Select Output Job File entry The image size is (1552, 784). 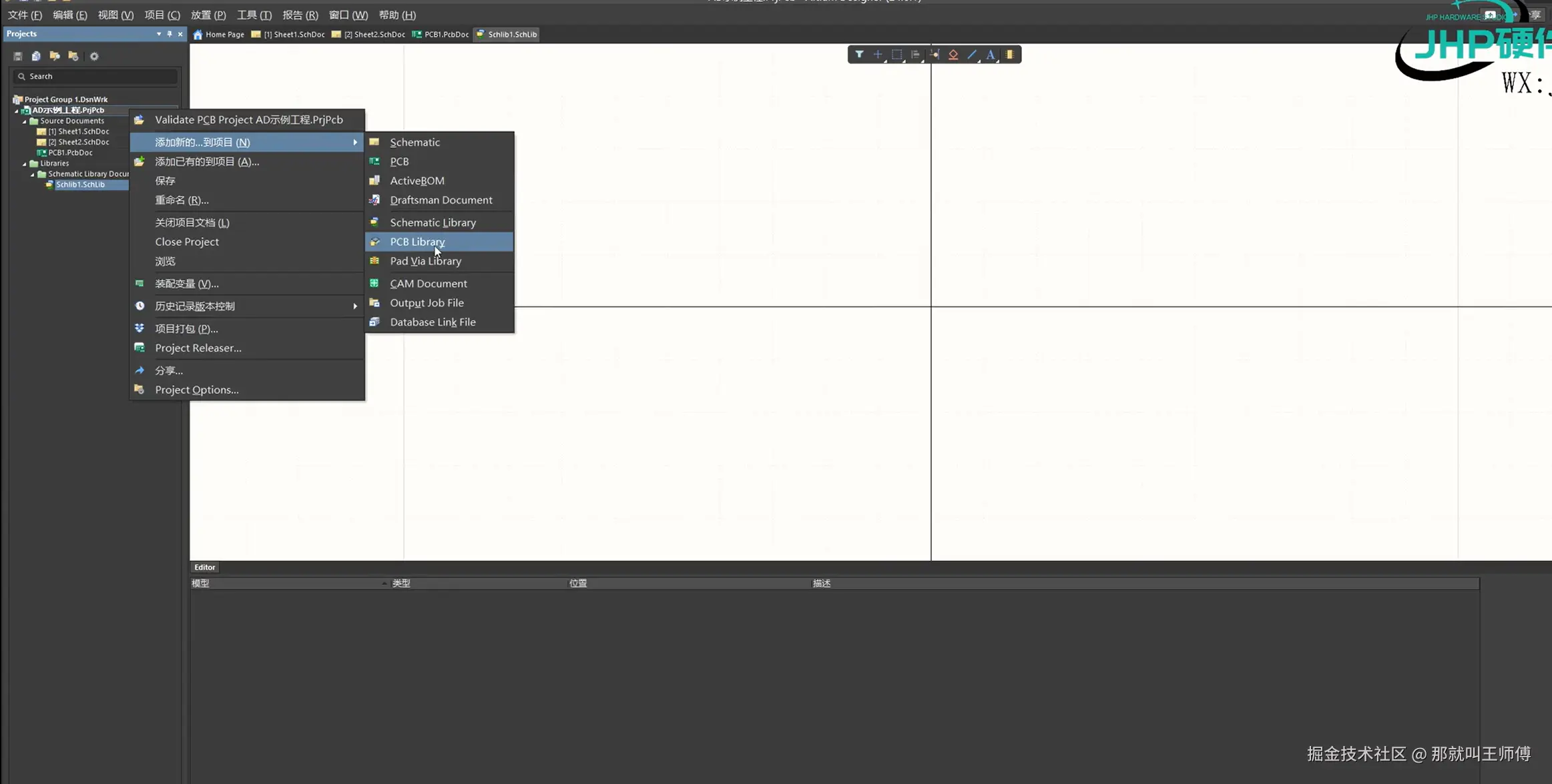(x=440, y=302)
